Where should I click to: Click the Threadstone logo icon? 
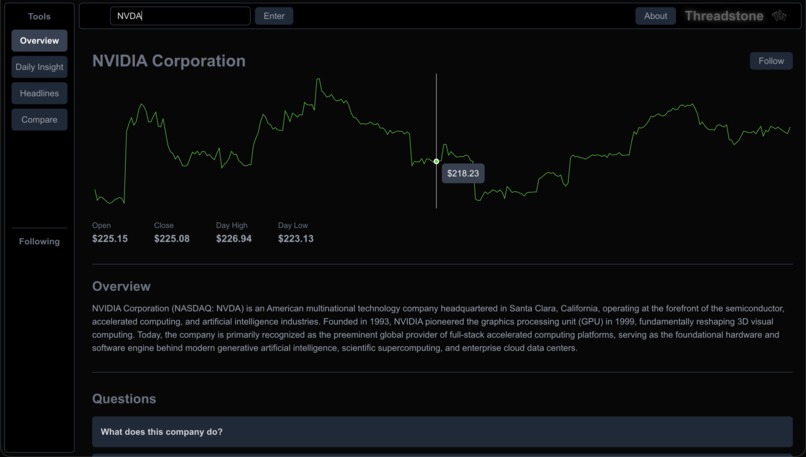click(779, 16)
